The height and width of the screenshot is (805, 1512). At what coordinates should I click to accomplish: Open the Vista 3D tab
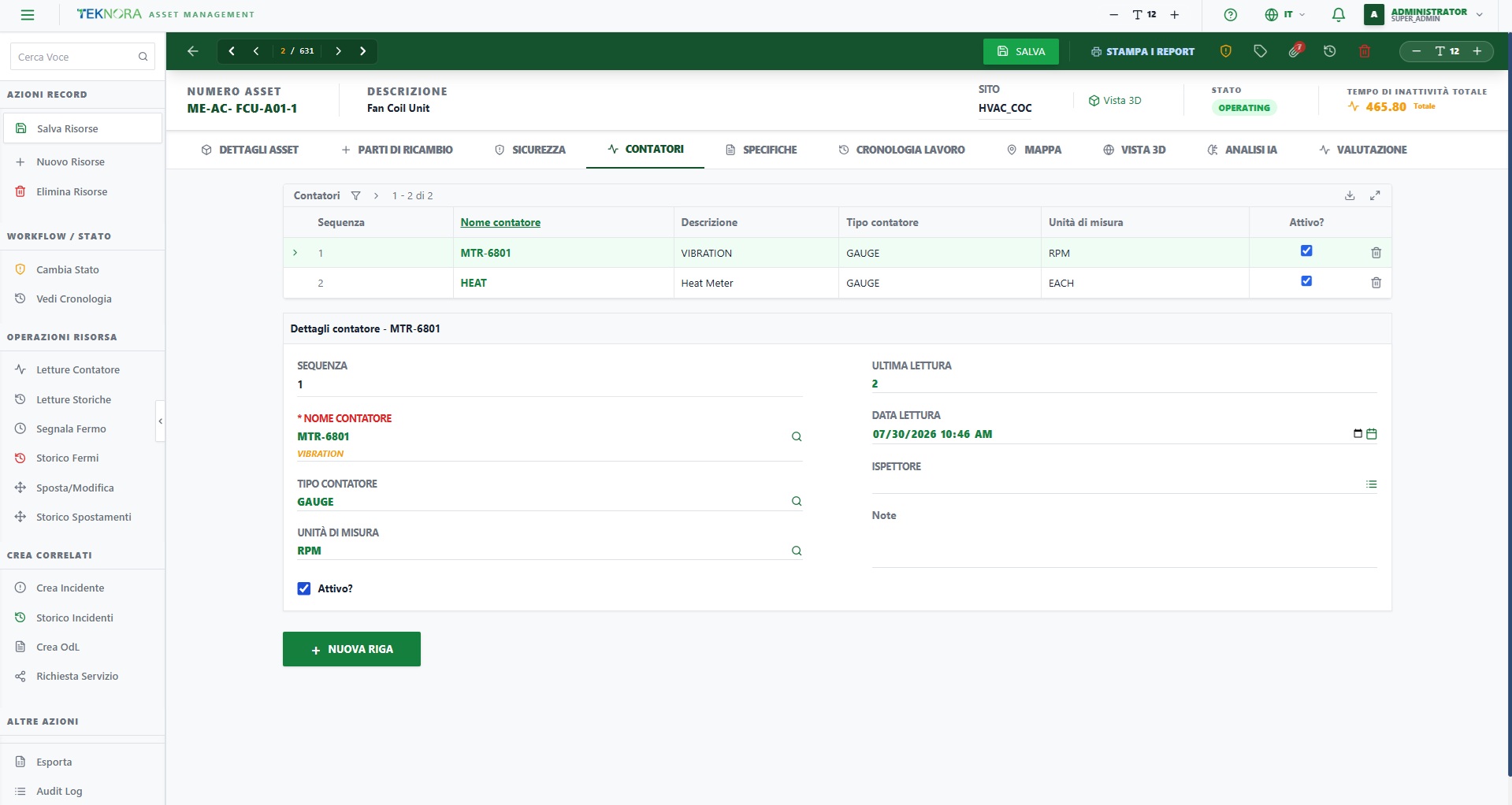coord(1134,150)
